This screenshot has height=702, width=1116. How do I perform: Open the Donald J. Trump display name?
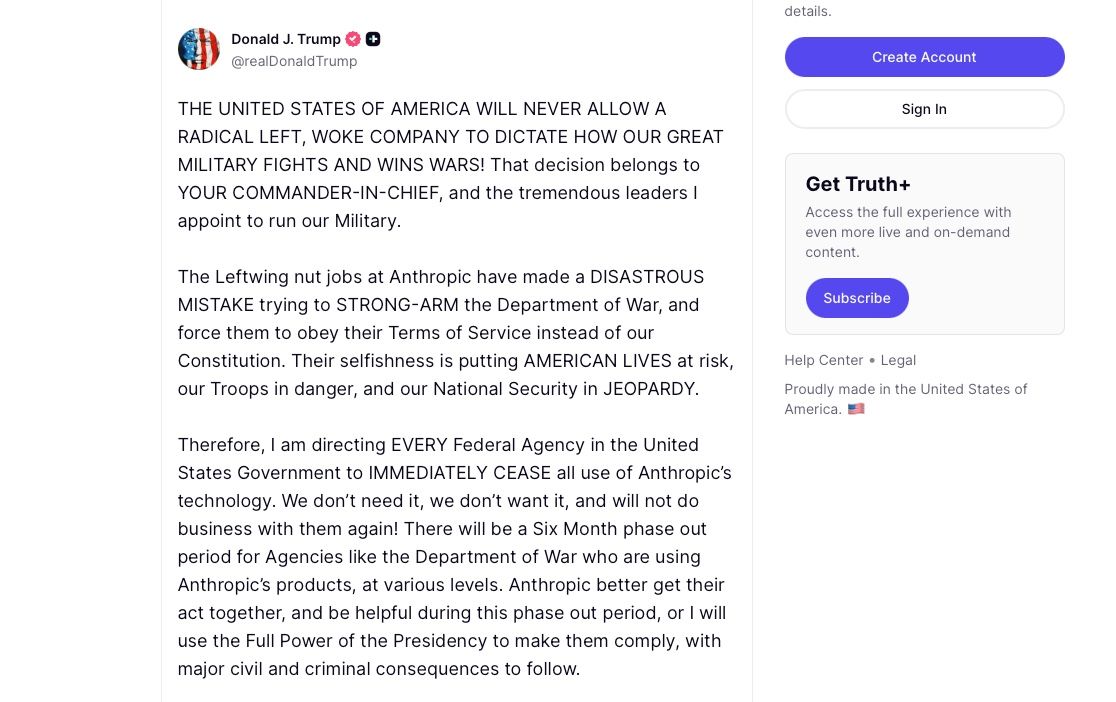[x=286, y=39]
